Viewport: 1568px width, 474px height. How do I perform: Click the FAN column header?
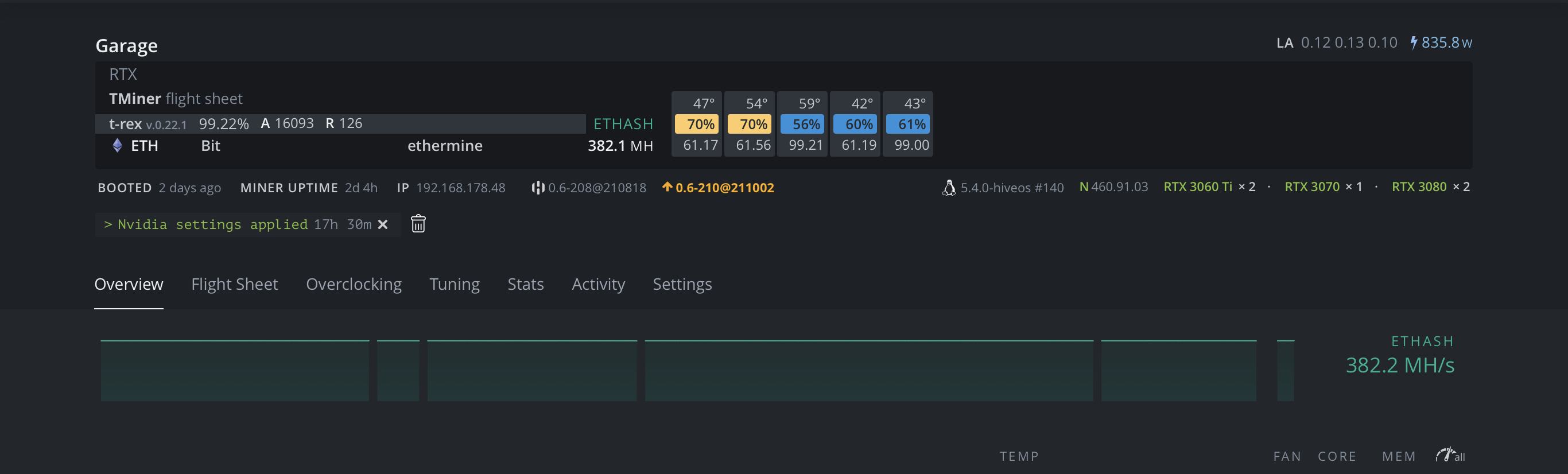1287,456
